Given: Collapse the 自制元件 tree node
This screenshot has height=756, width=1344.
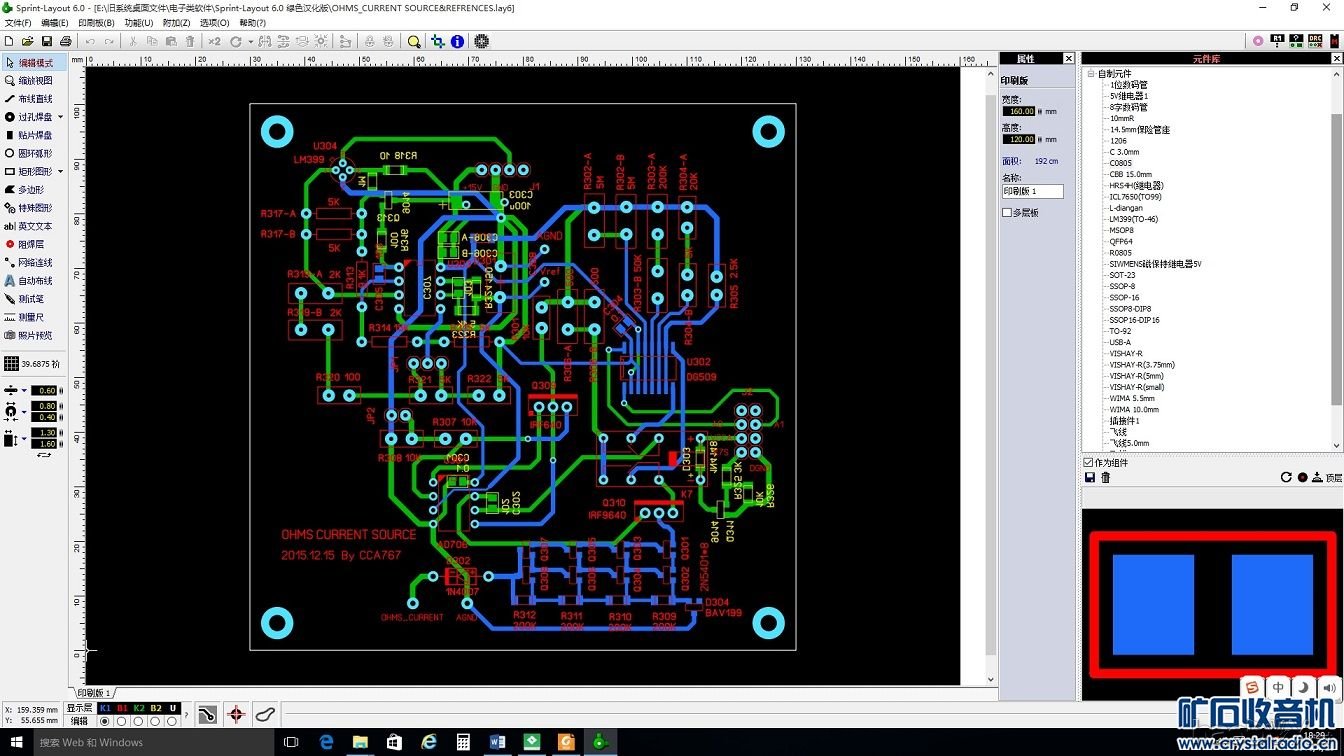Looking at the screenshot, I should click(1091, 74).
